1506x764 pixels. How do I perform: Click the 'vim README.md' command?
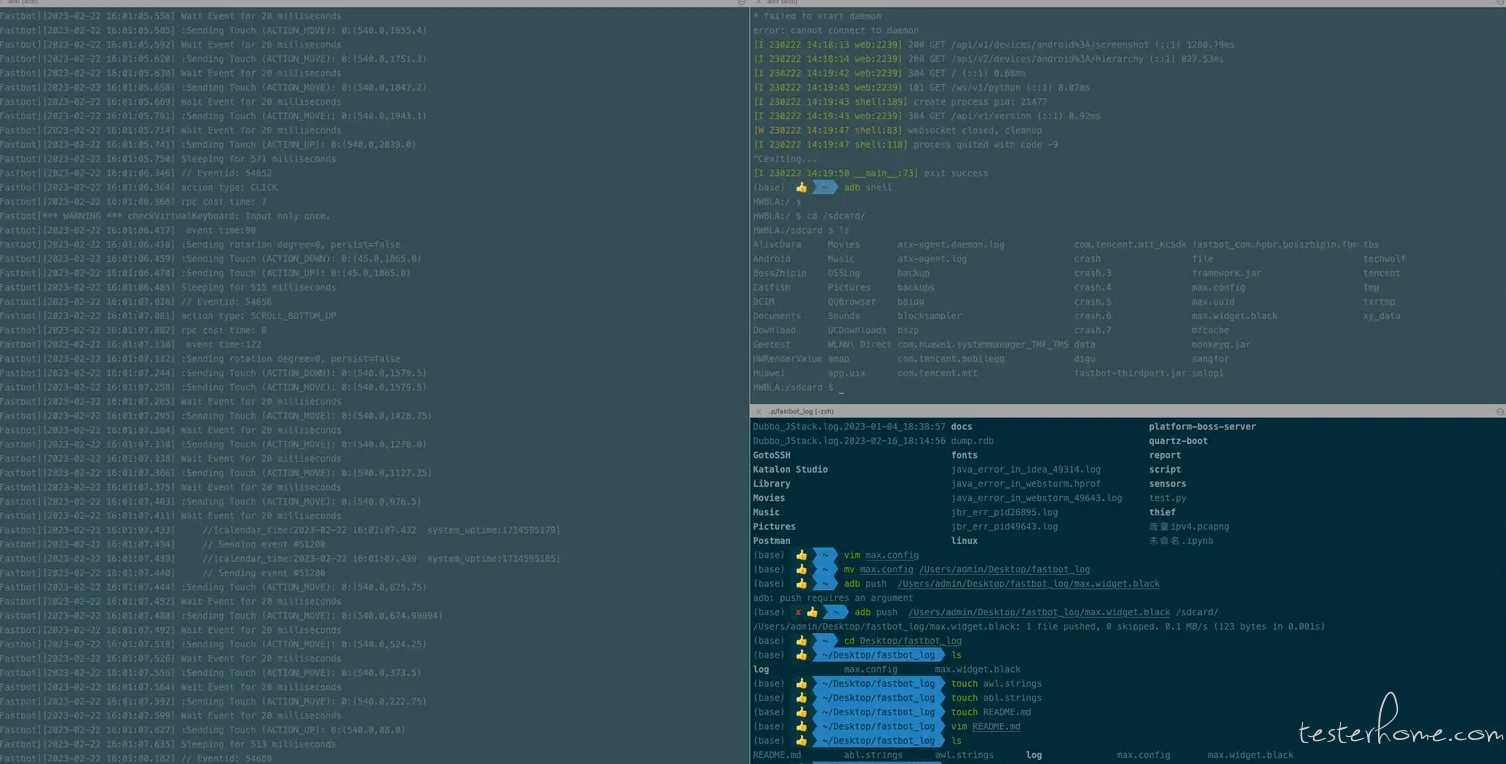point(985,726)
